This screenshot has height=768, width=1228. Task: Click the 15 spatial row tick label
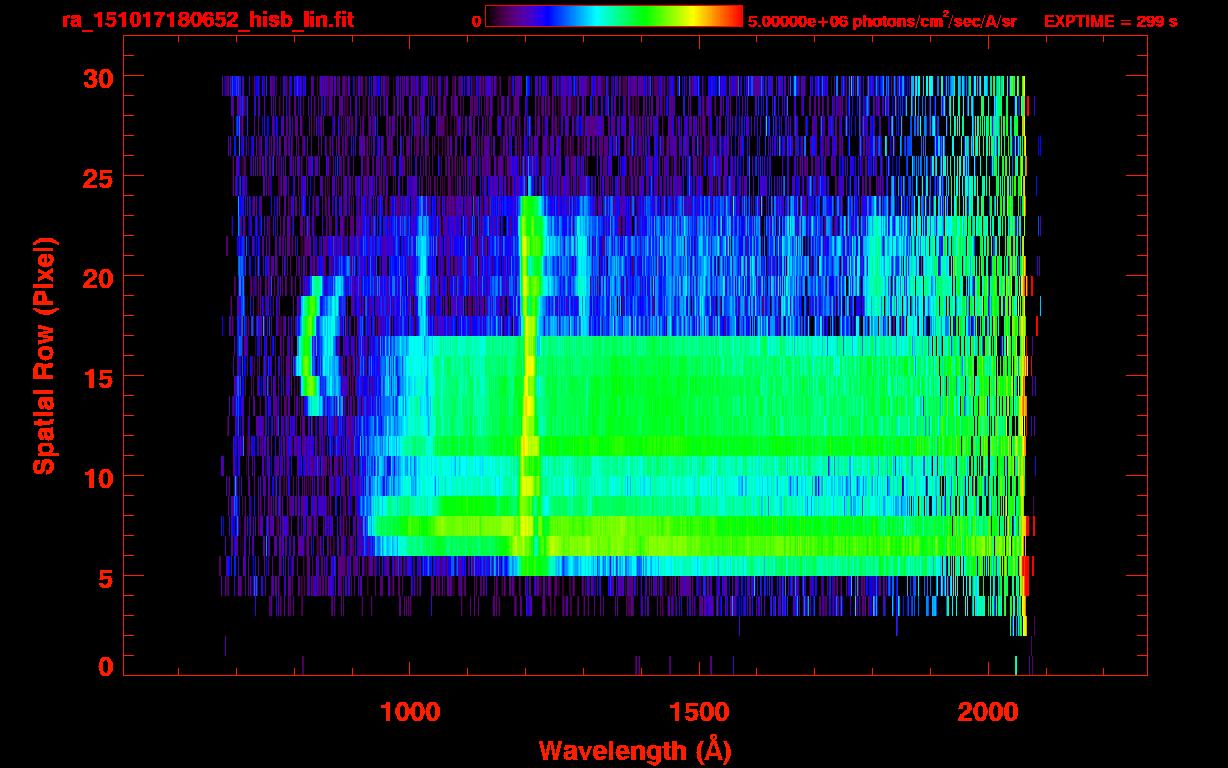(97, 377)
